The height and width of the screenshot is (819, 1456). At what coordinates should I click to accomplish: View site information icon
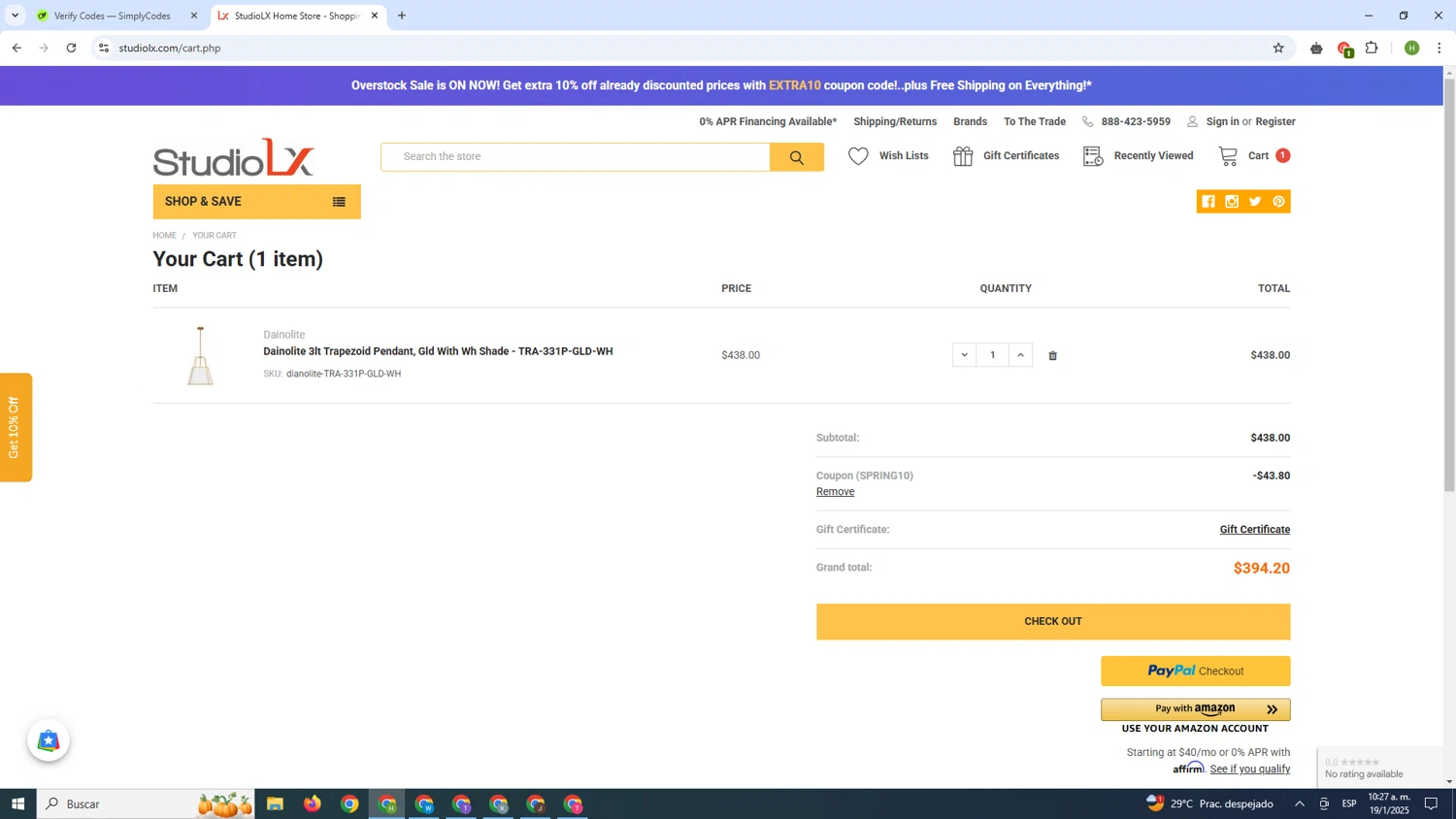[104, 48]
